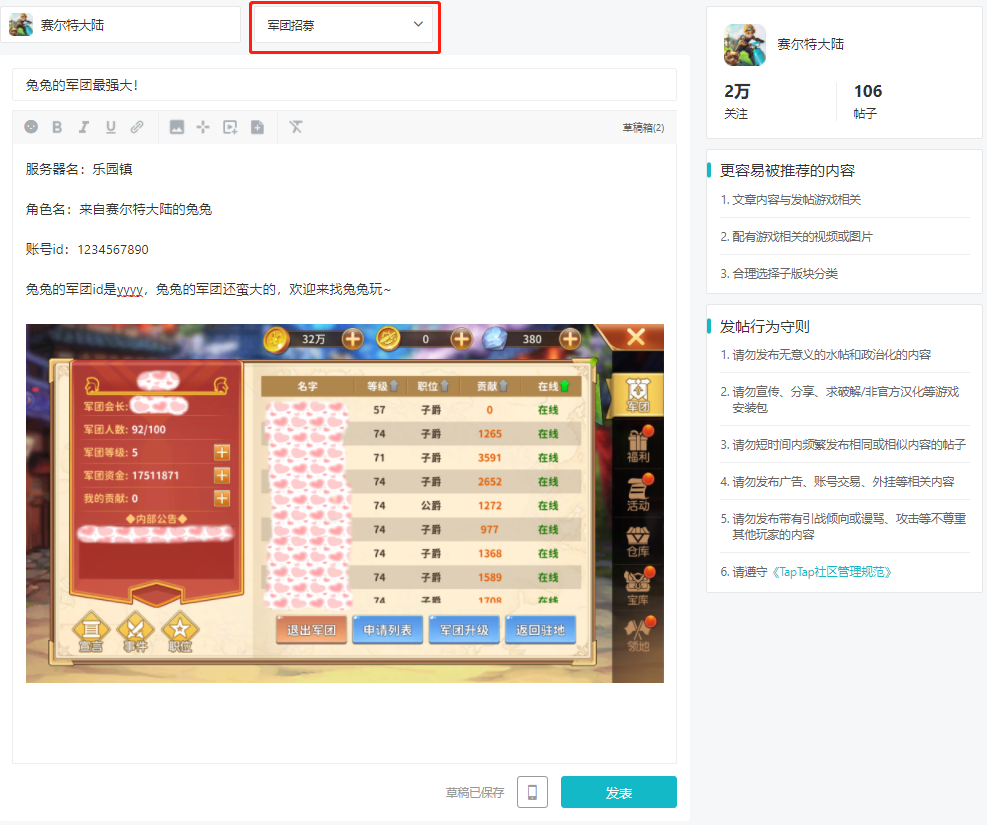Open the 宝库 side icon
The width and height of the screenshot is (987, 825).
638,588
